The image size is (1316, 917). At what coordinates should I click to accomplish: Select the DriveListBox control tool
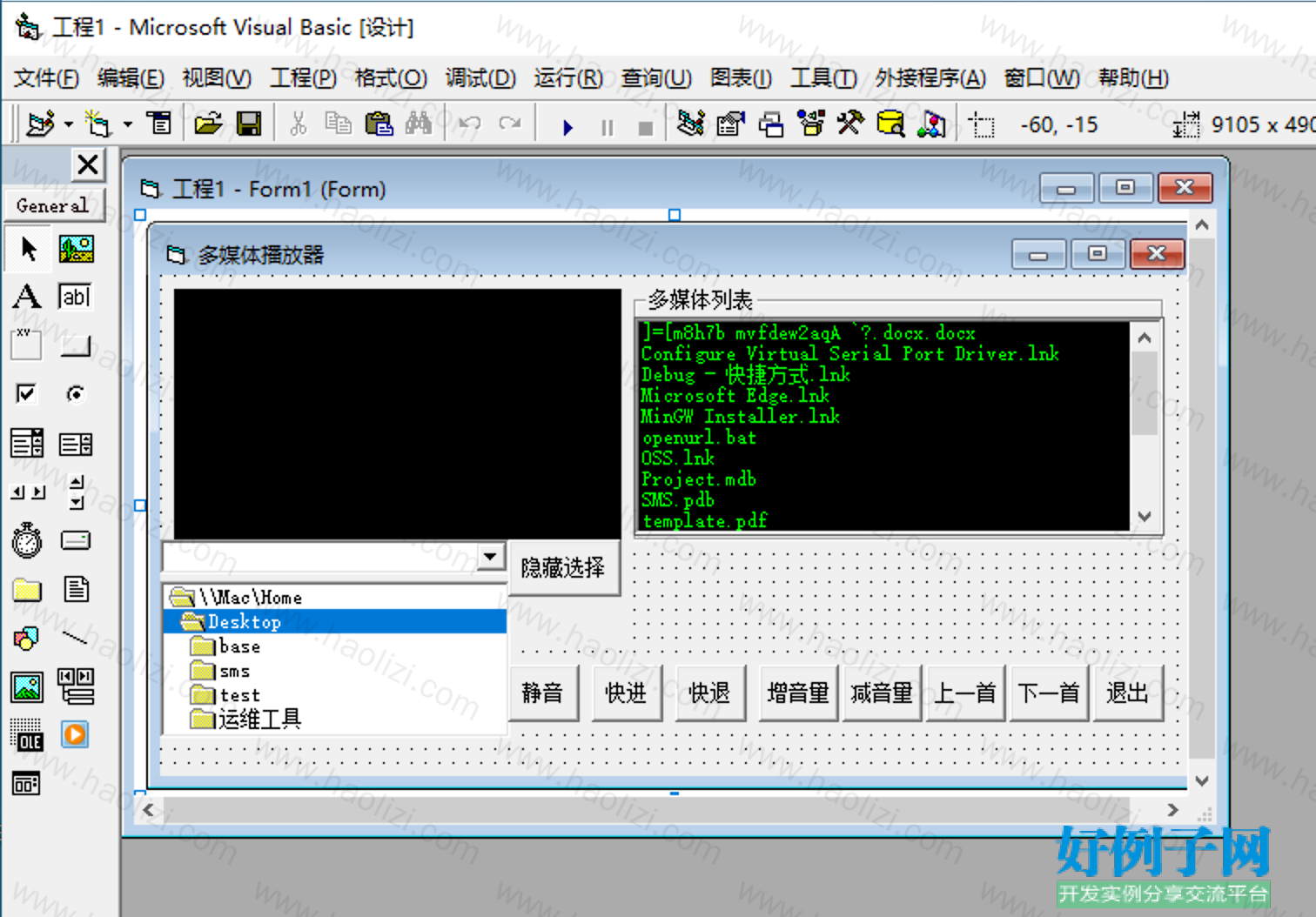pyautogui.click(x=77, y=541)
